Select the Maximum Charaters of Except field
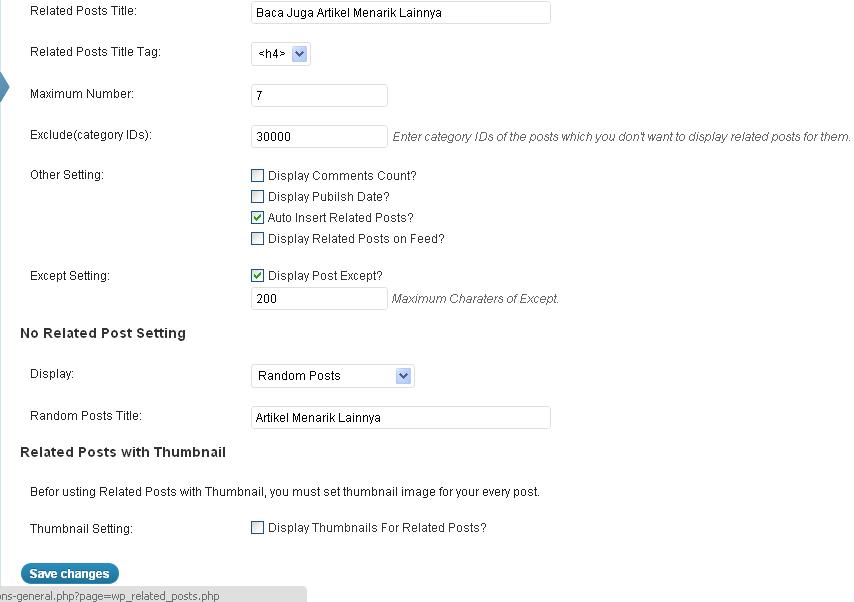 tap(319, 299)
